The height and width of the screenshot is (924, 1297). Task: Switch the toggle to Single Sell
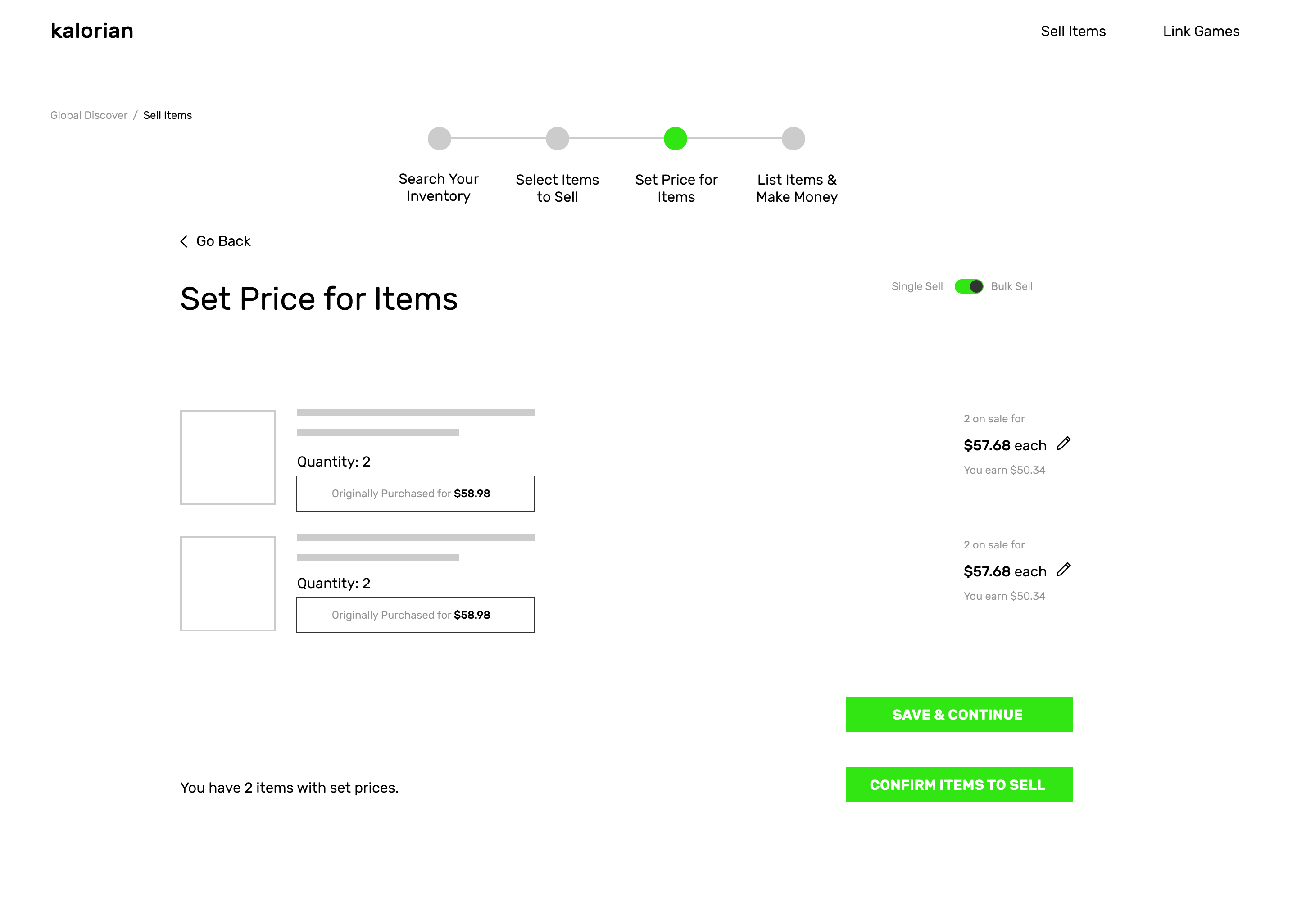click(x=916, y=286)
